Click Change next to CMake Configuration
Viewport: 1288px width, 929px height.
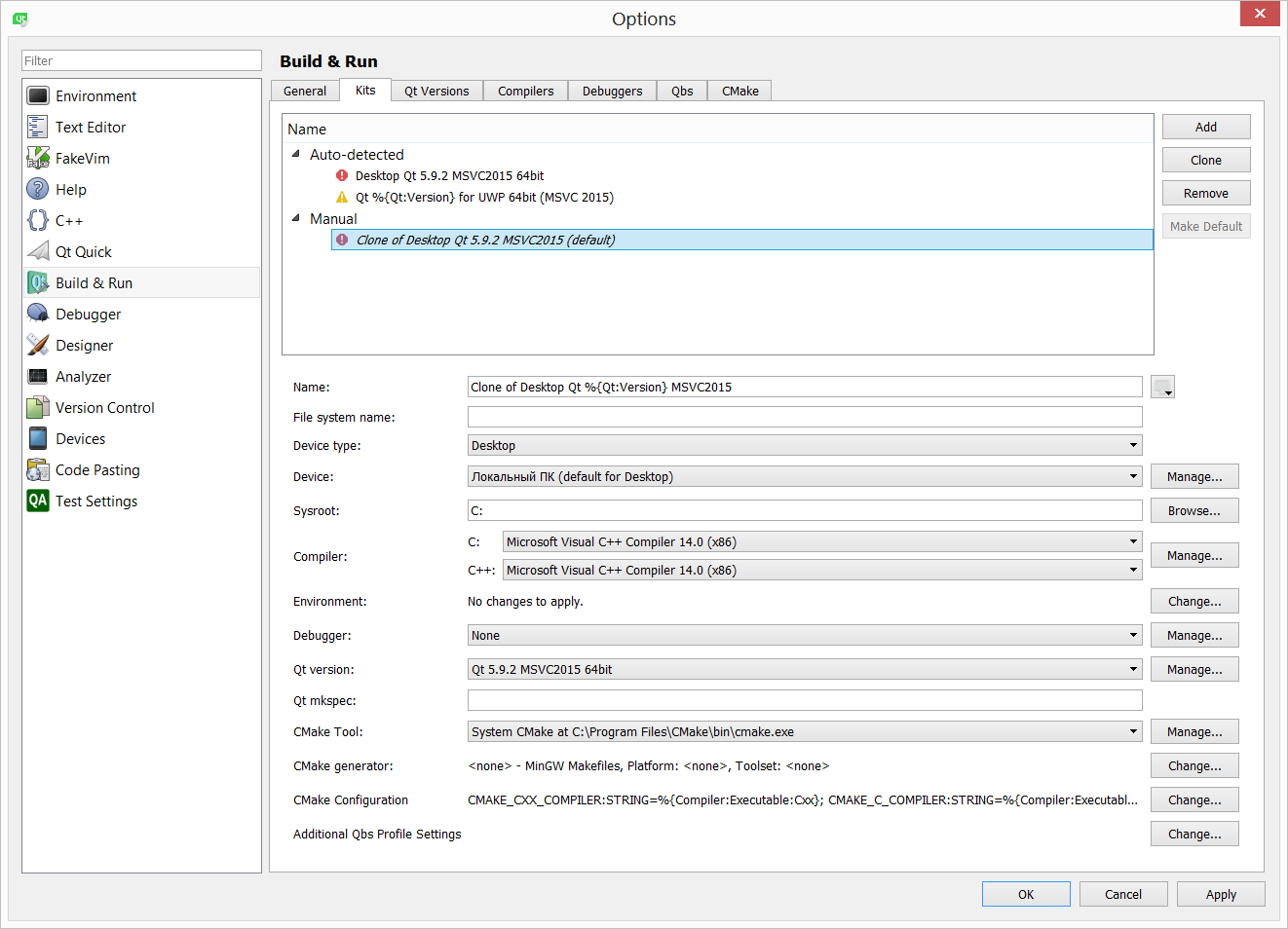[1194, 799]
